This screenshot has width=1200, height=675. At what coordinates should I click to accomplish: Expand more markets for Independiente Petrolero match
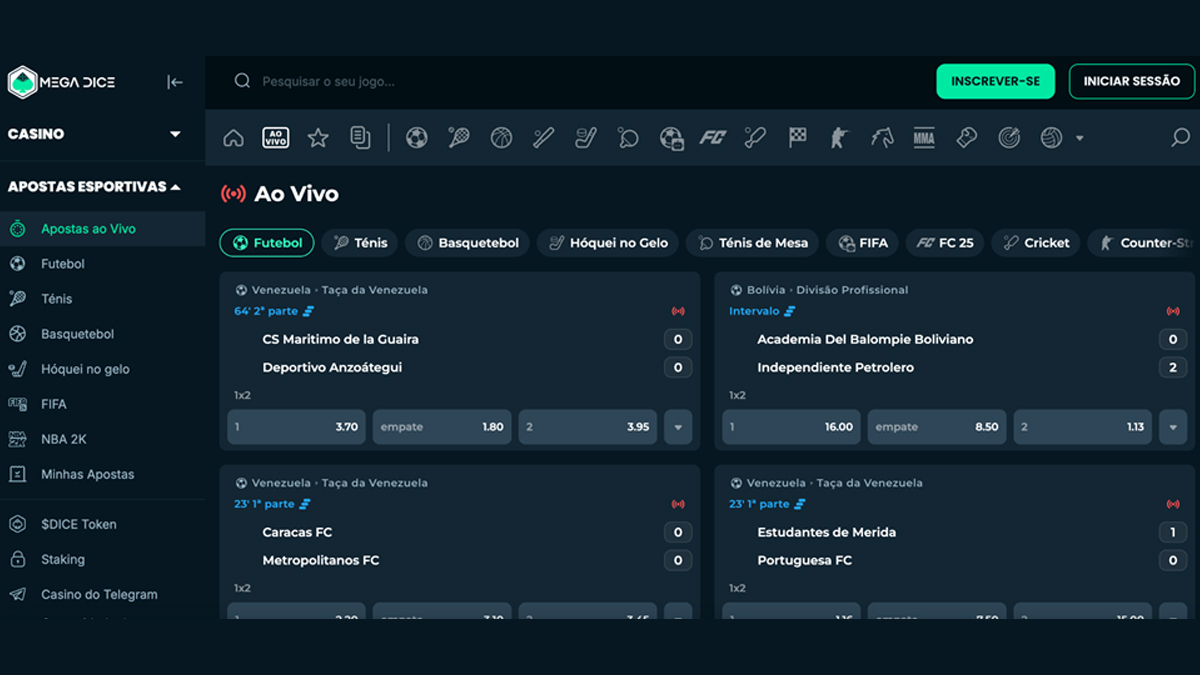1173,427
